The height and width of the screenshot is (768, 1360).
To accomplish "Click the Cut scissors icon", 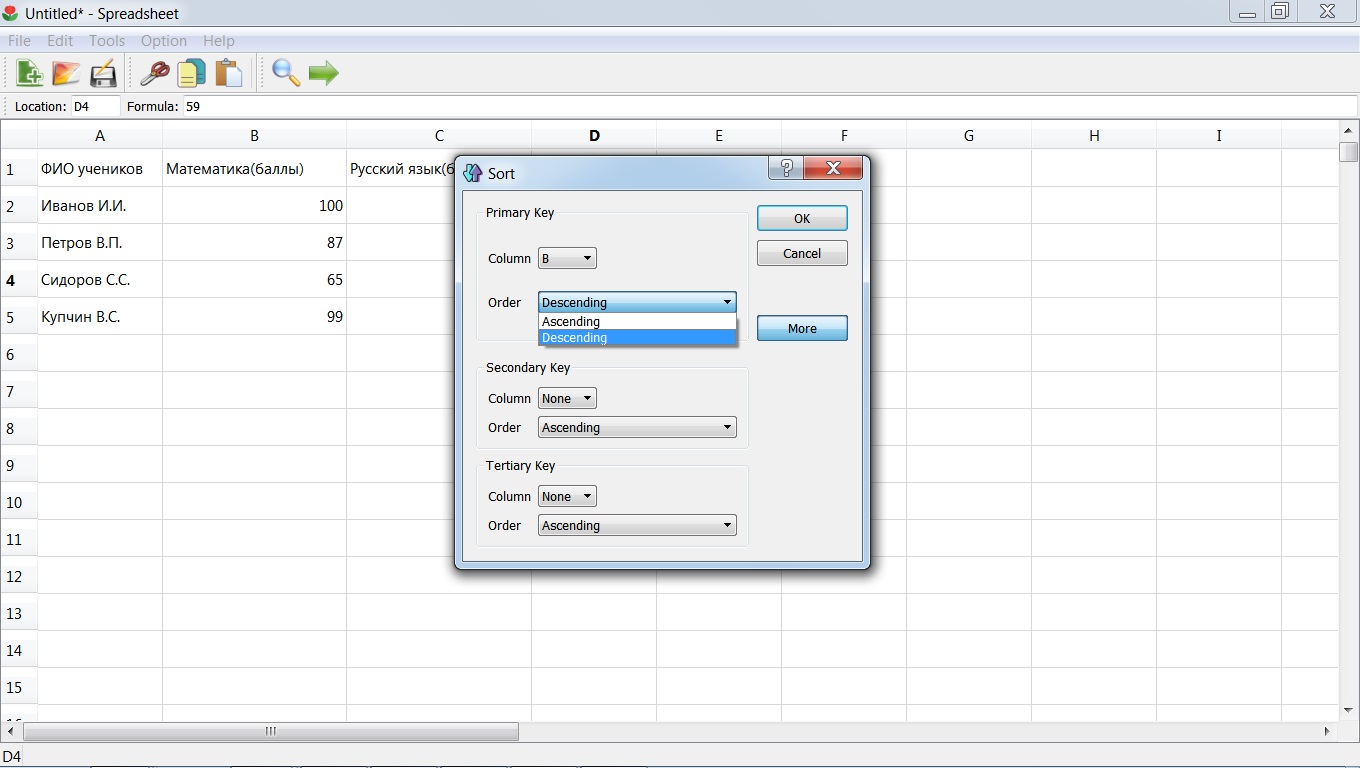I will (154, 73).
